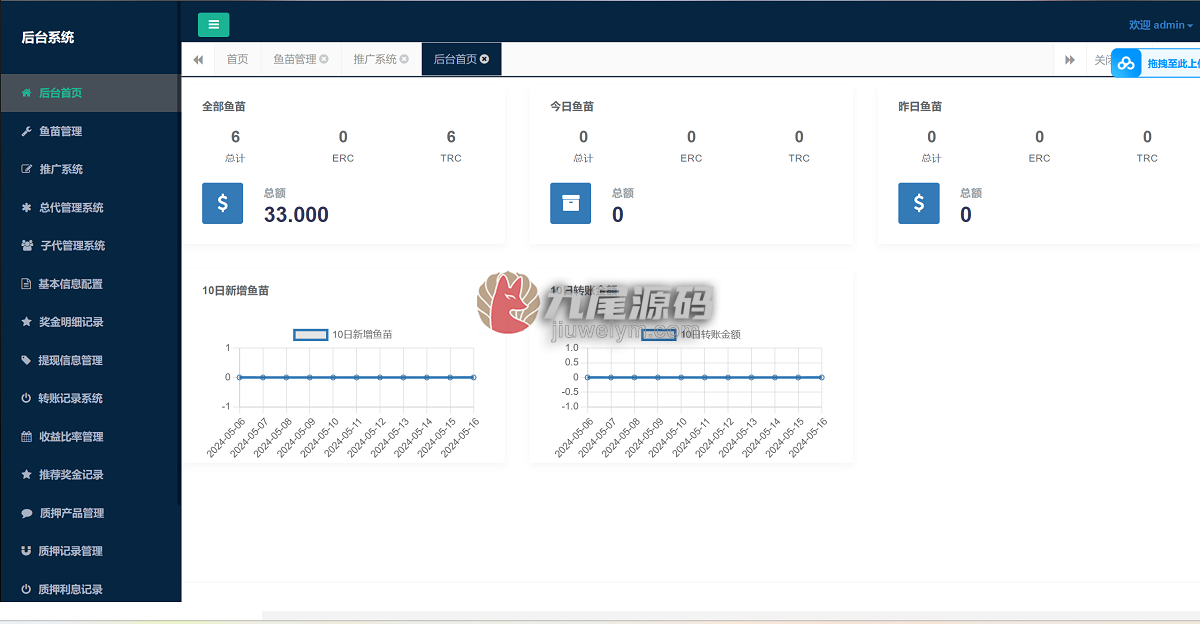Screen dimensions: 1200x624
Task: Open 奖金明细记录 sidebar entry
Action: click(90, 322)
